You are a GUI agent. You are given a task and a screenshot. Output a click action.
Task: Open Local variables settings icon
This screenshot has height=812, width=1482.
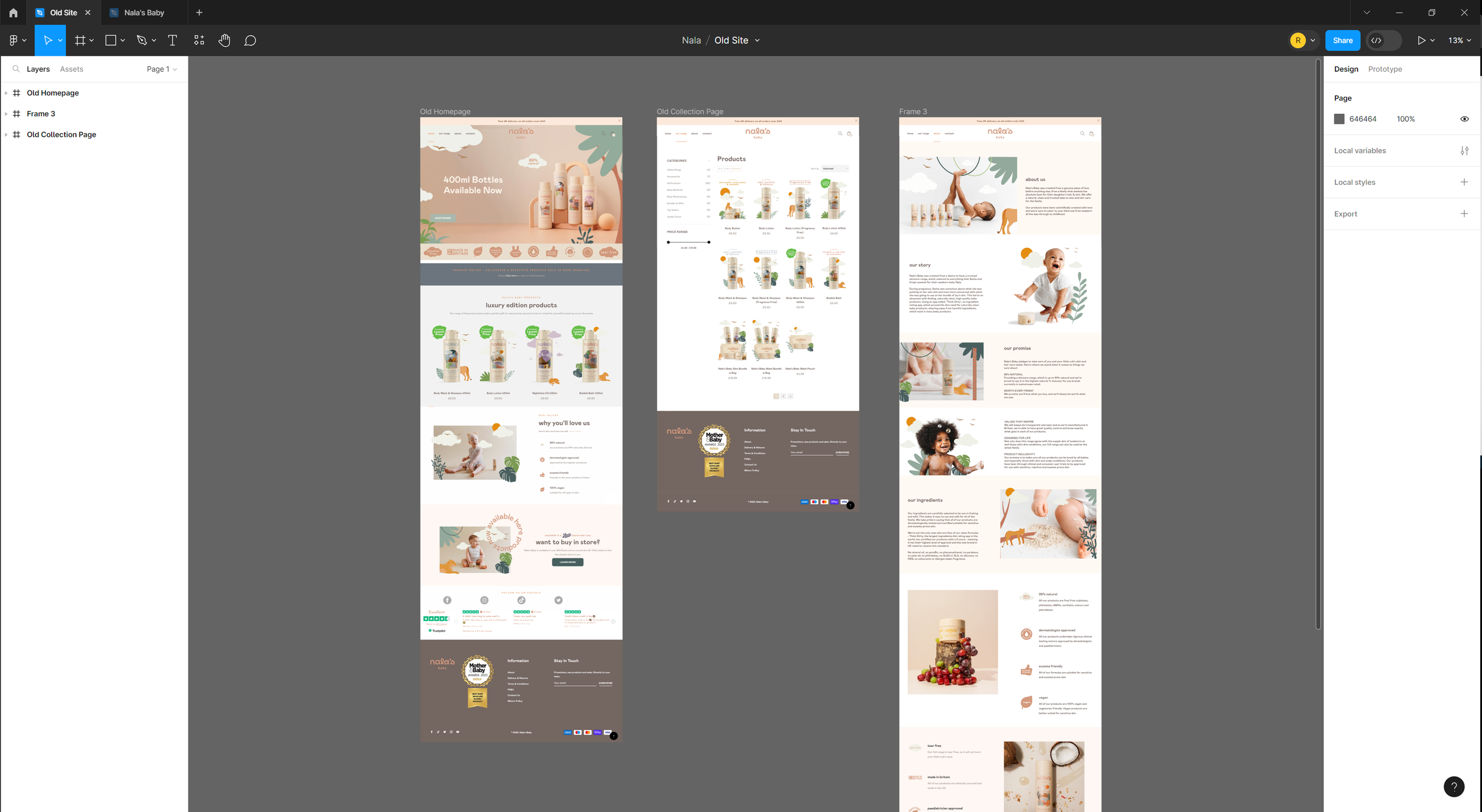click(x=1464, y=151)
